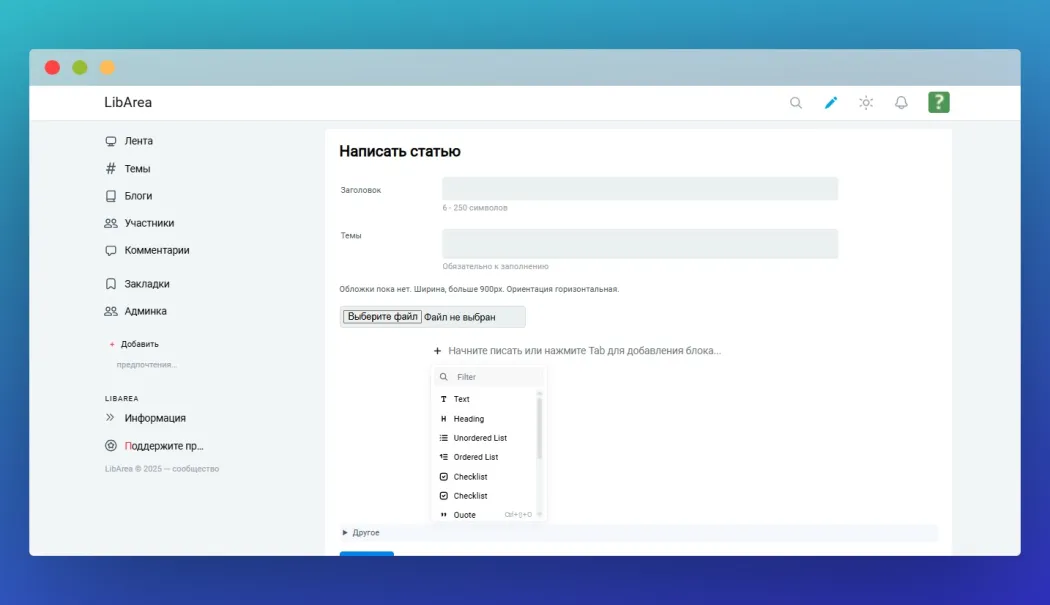The image size is (1050, 605).
Task: Click the Filter field in block menu
Action: pos(489,377)
